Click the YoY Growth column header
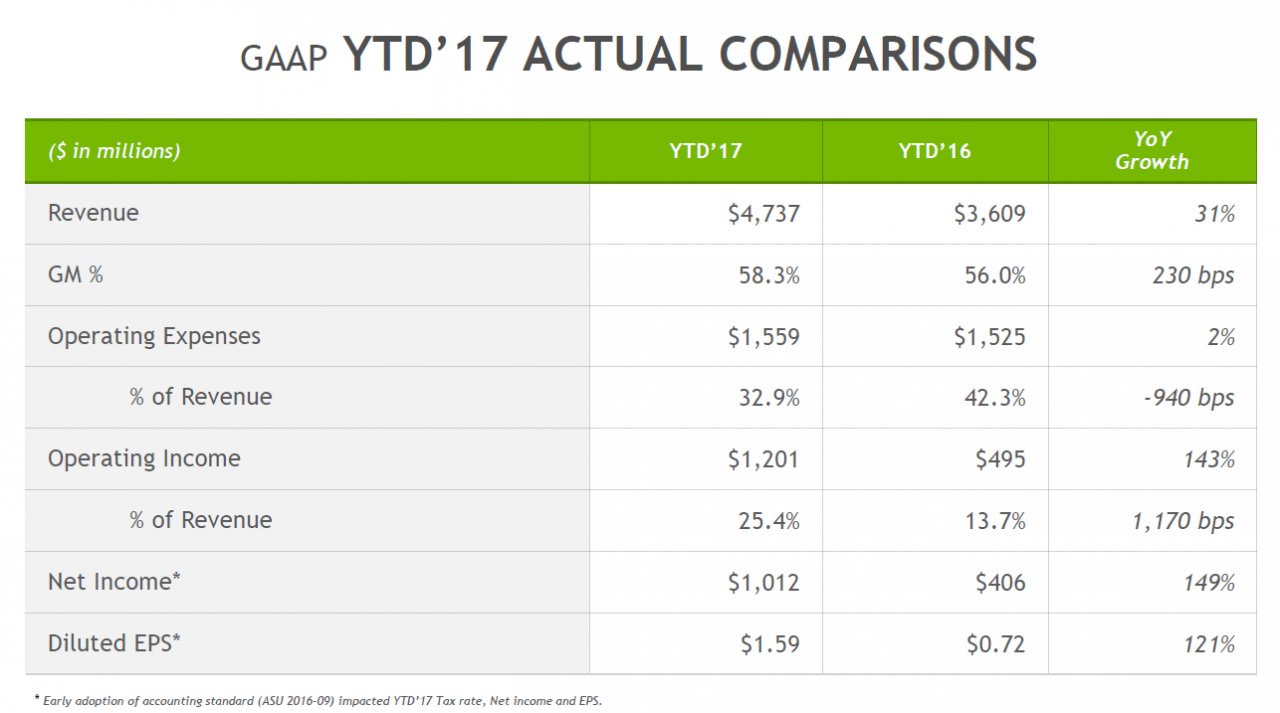Image resolution: width=1280 pixels, height=713 pixels. click(1152, 151)
